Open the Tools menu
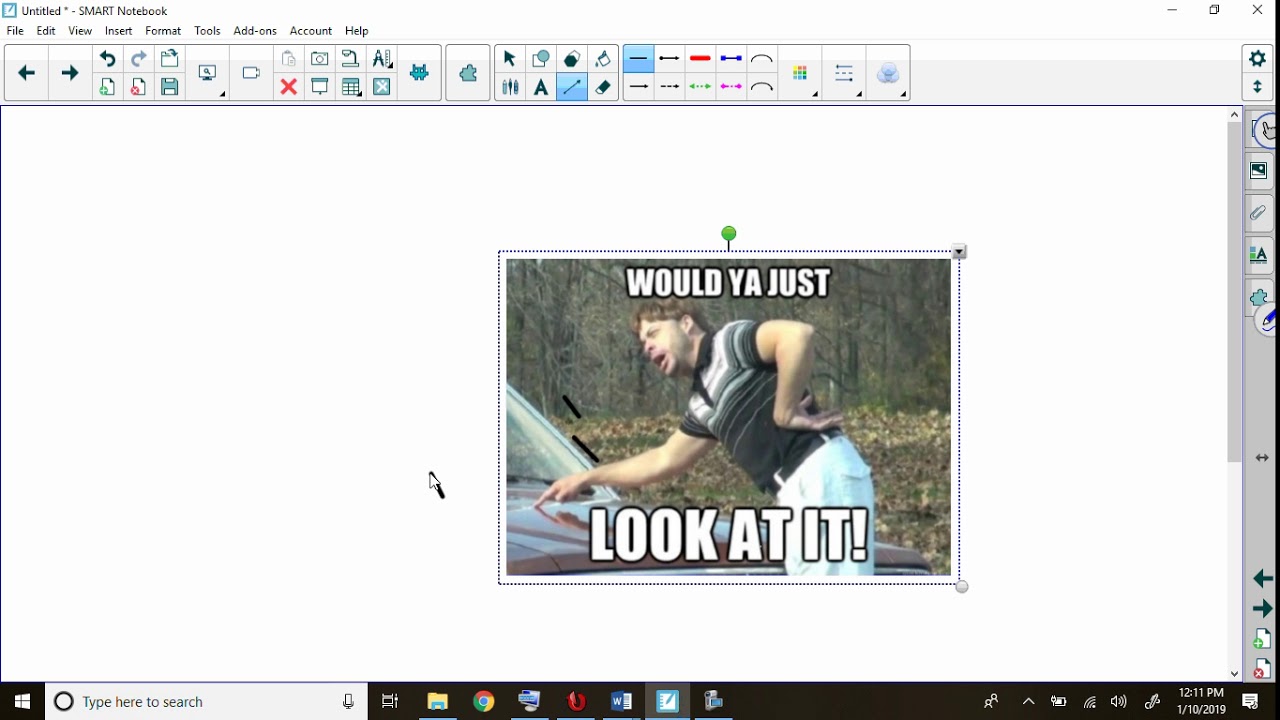The height and width of the screenshot is (720, 1280). 208,31
